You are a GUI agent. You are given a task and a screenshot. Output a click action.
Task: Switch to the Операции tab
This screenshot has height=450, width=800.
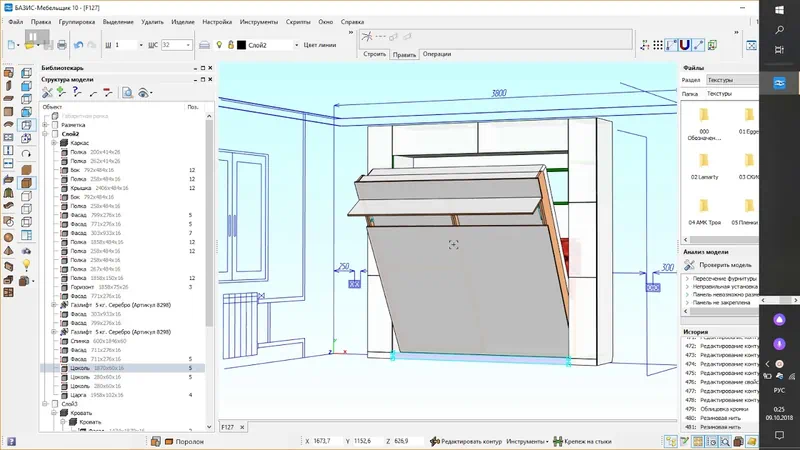pyautogui.click(x=436, y=54)
